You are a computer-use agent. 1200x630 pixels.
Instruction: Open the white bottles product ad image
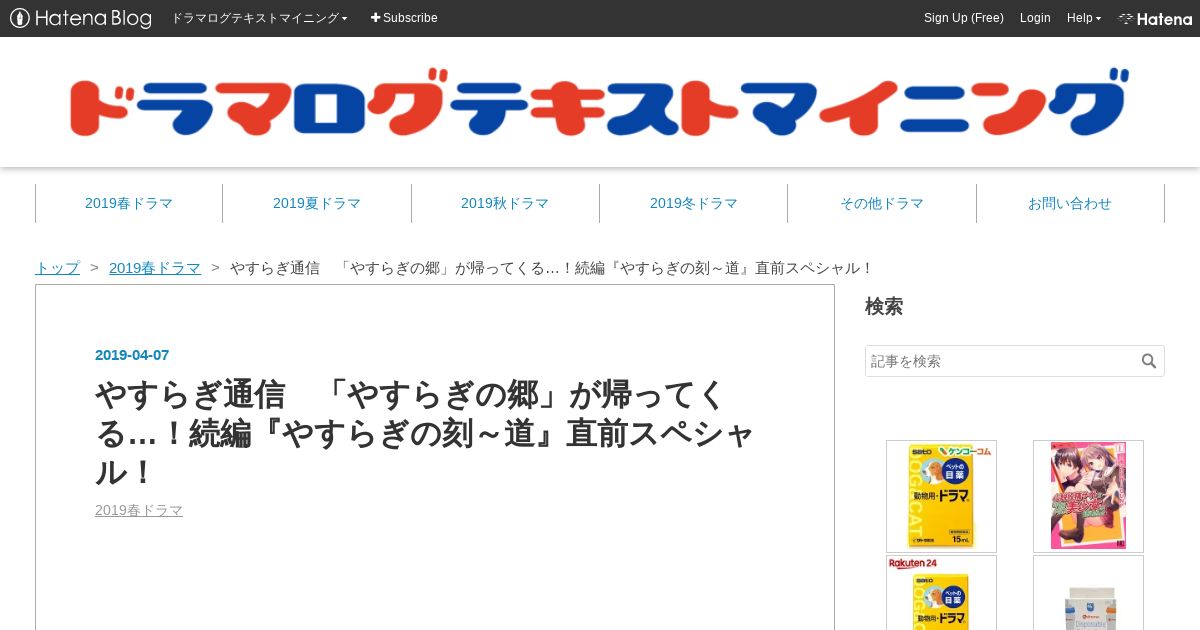(1088, 592)
